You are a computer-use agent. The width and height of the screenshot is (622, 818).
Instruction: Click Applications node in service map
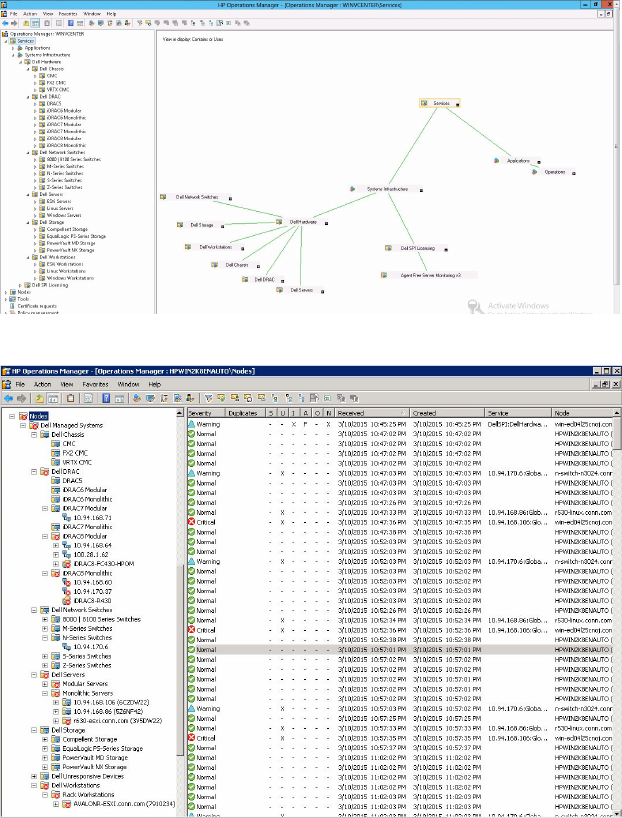pos(518,161)
